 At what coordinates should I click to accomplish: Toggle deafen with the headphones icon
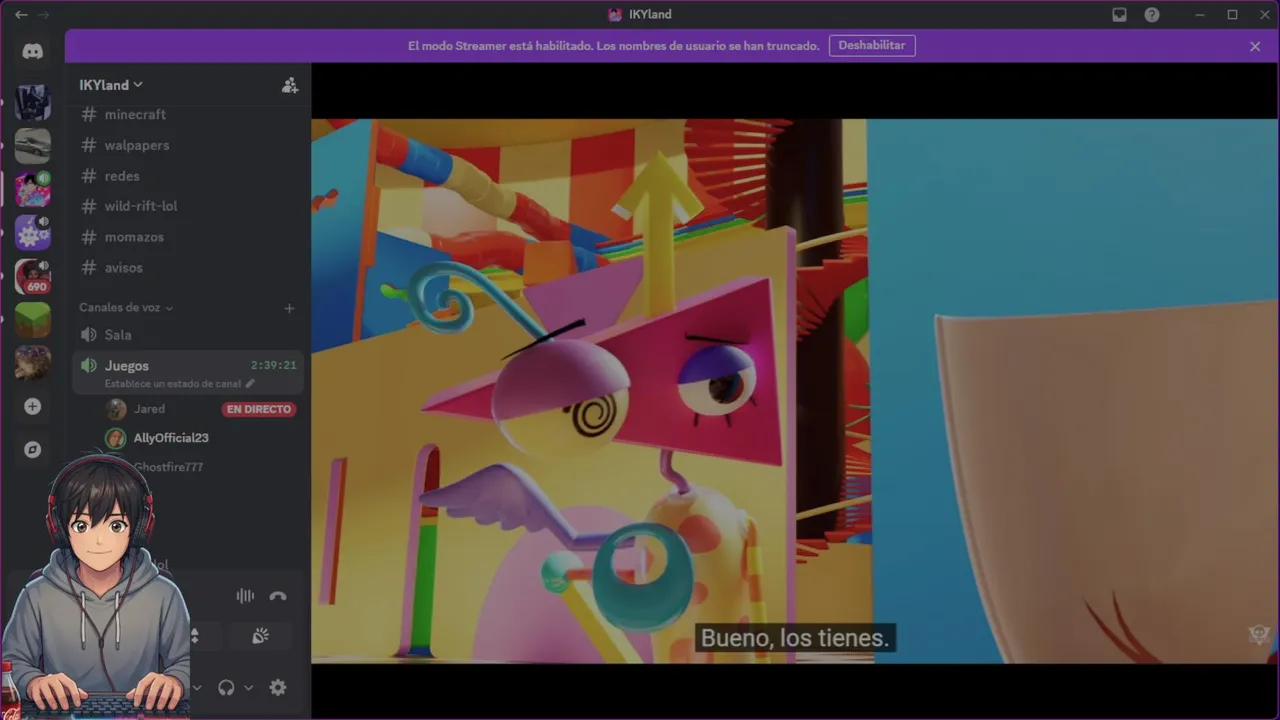click(226, 687)
